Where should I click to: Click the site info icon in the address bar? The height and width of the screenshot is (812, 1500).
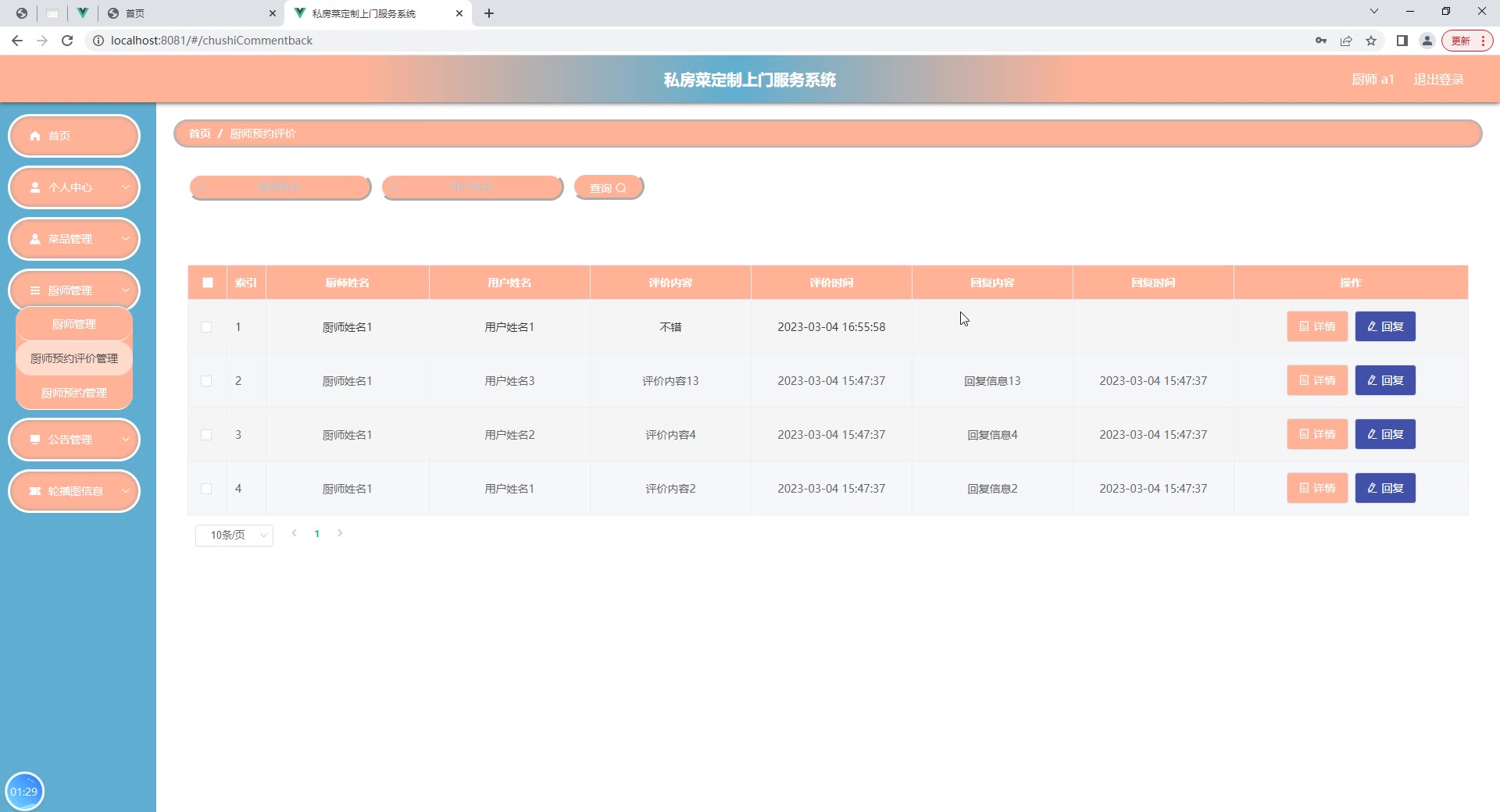click(98, 41)
